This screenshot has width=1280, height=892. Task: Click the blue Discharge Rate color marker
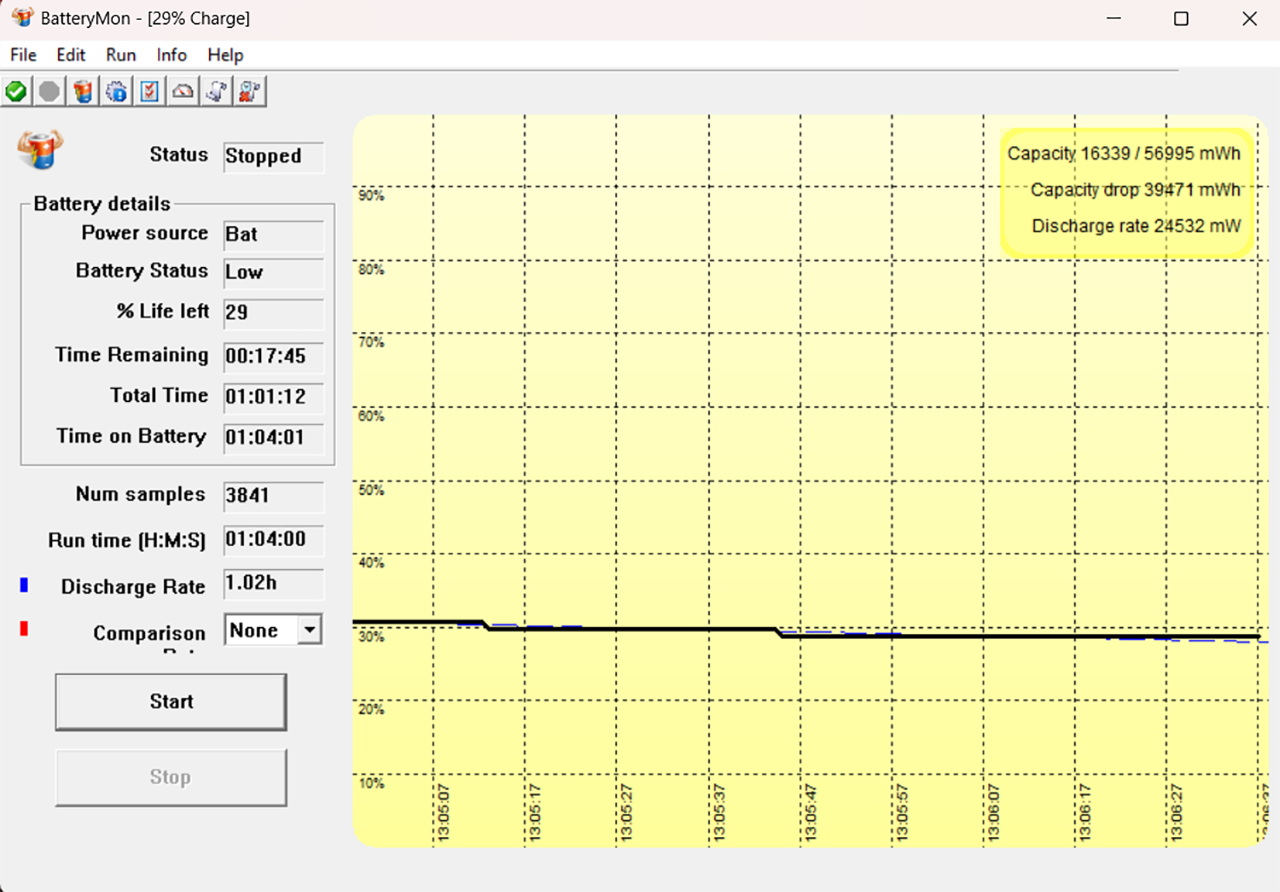24,586
